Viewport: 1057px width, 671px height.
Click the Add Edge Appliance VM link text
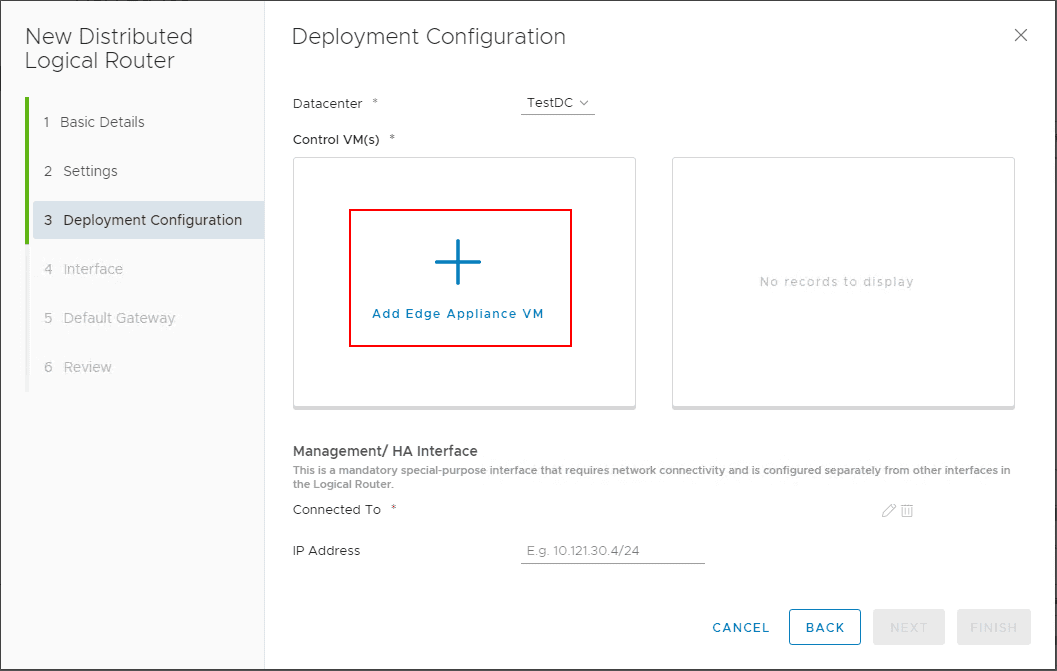pos(459,313)
